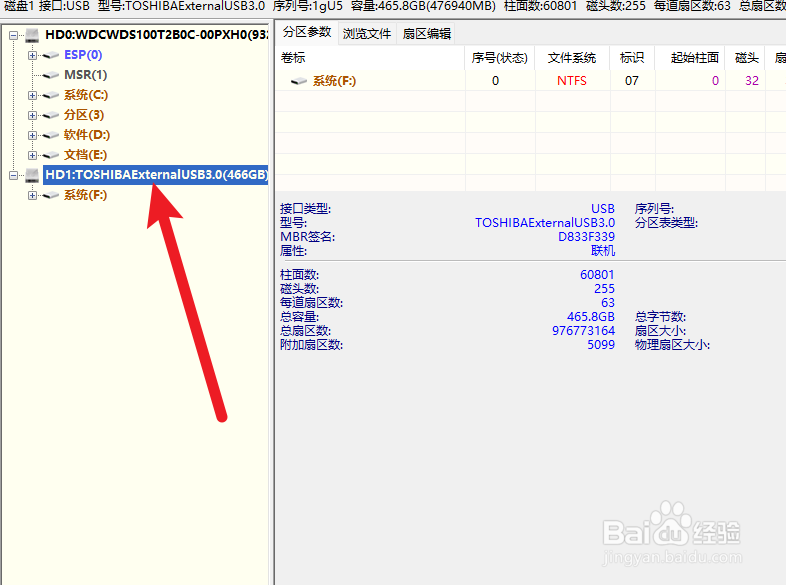Expand the 软件(D:) partition node
Screen dimensions: 786x585
pyautogui.click(x=33, y=135)
